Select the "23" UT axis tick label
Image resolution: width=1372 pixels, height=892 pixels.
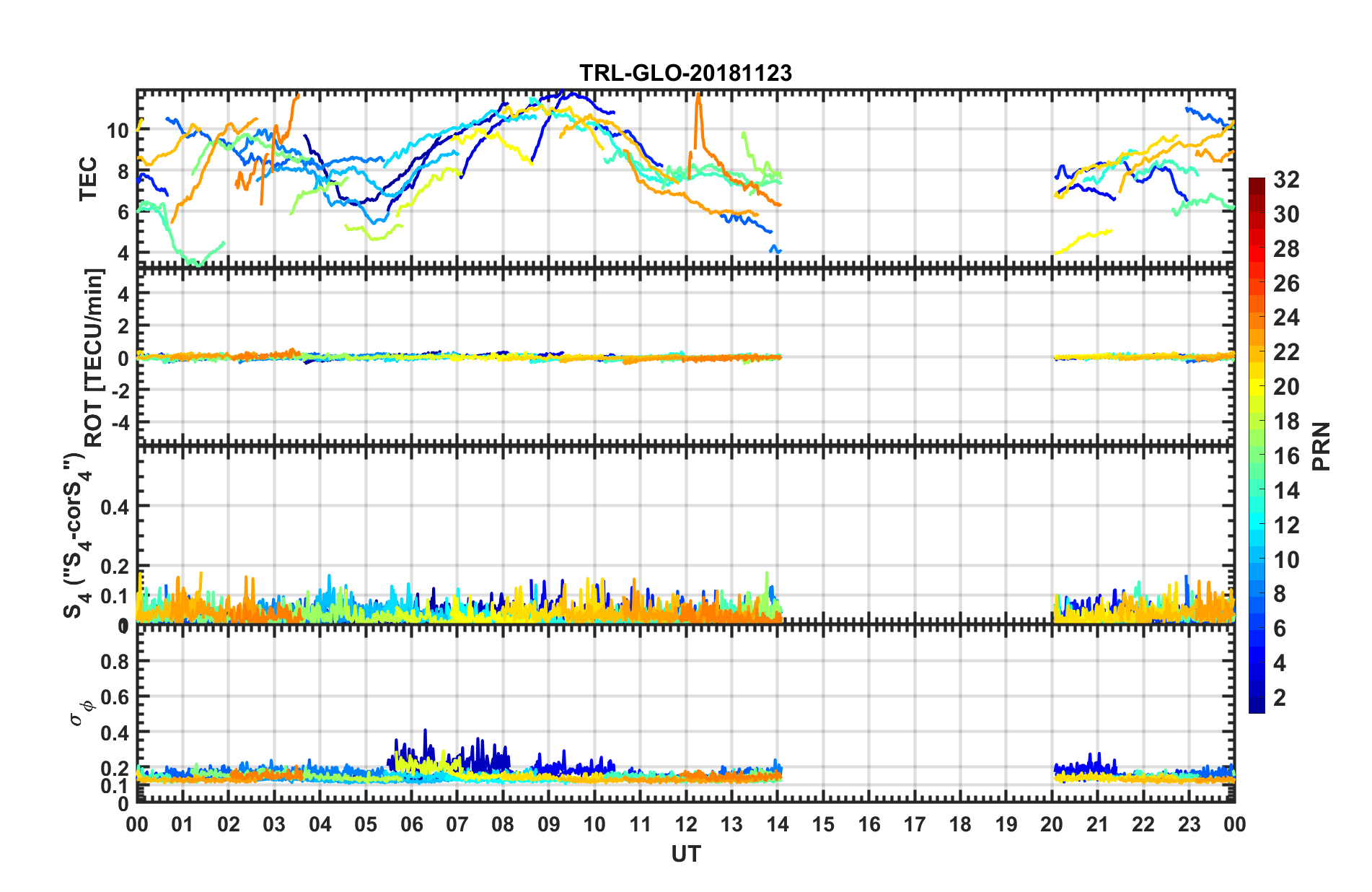tap(1189, 824)
